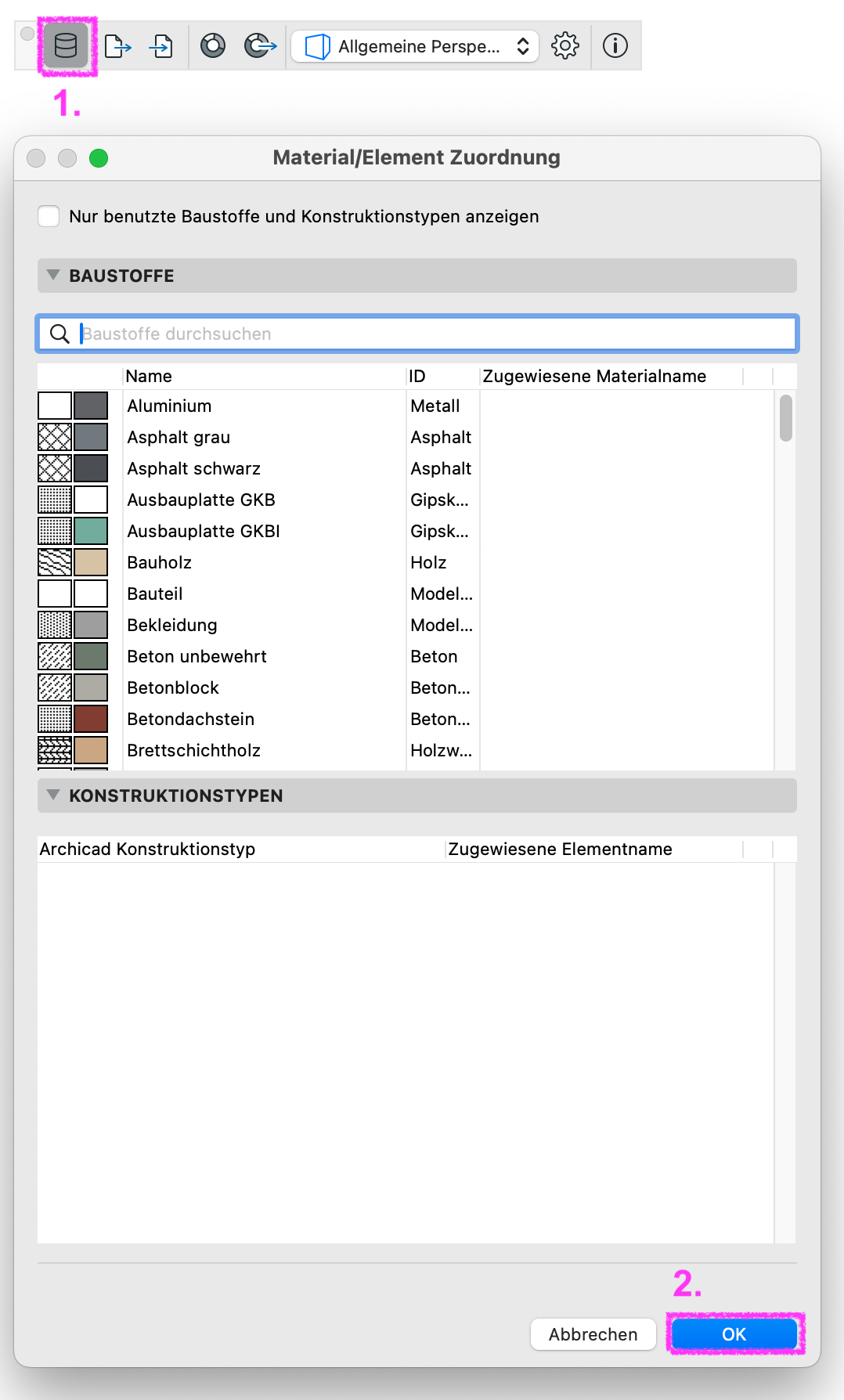The width and height of the screenshot is (844, 1400).
Task: Collapse the KONSTRUKTIONSTYPEN section
Action: (x=53, y=796)
